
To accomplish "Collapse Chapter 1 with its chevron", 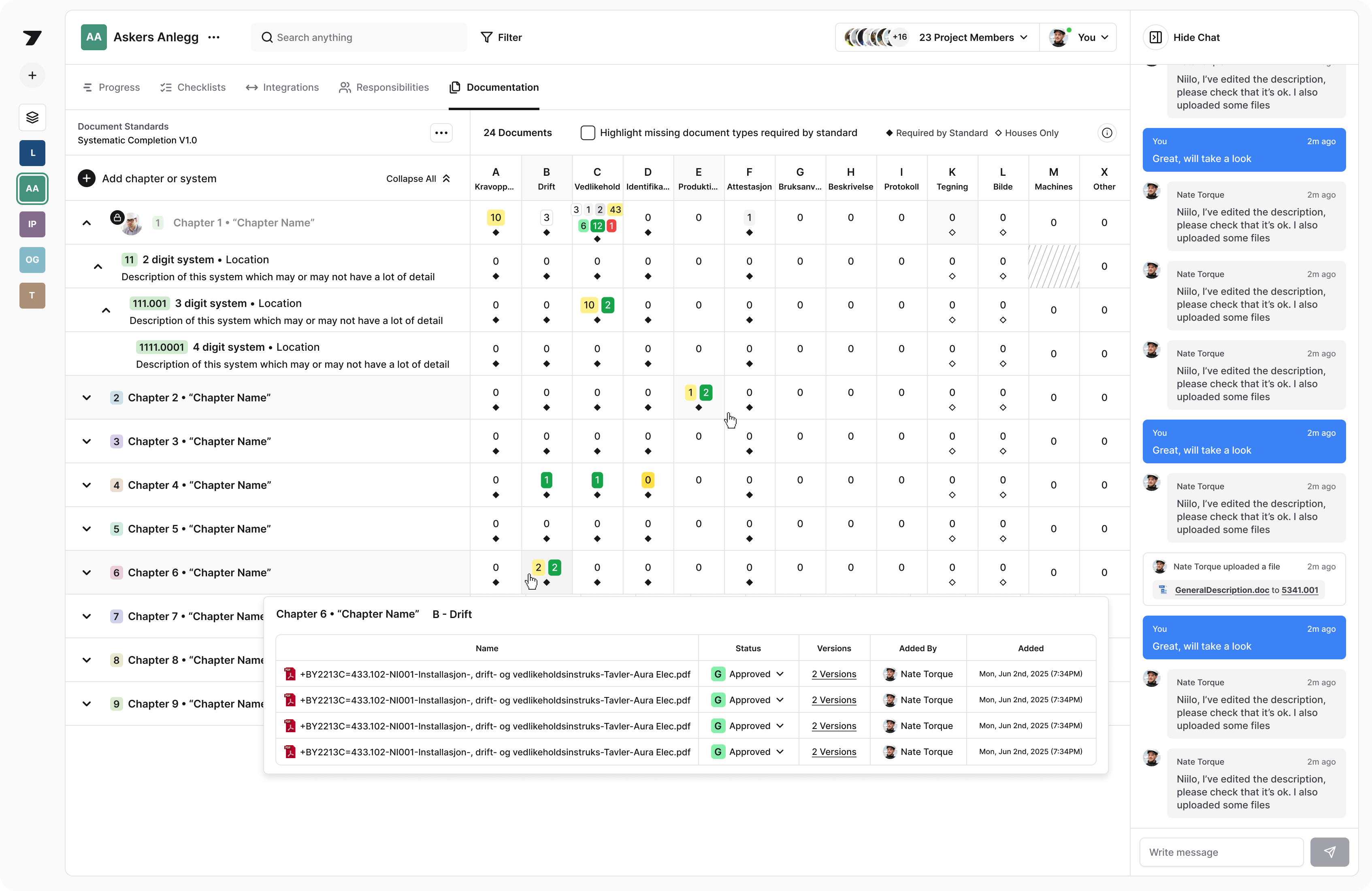I will click(87, 223).
